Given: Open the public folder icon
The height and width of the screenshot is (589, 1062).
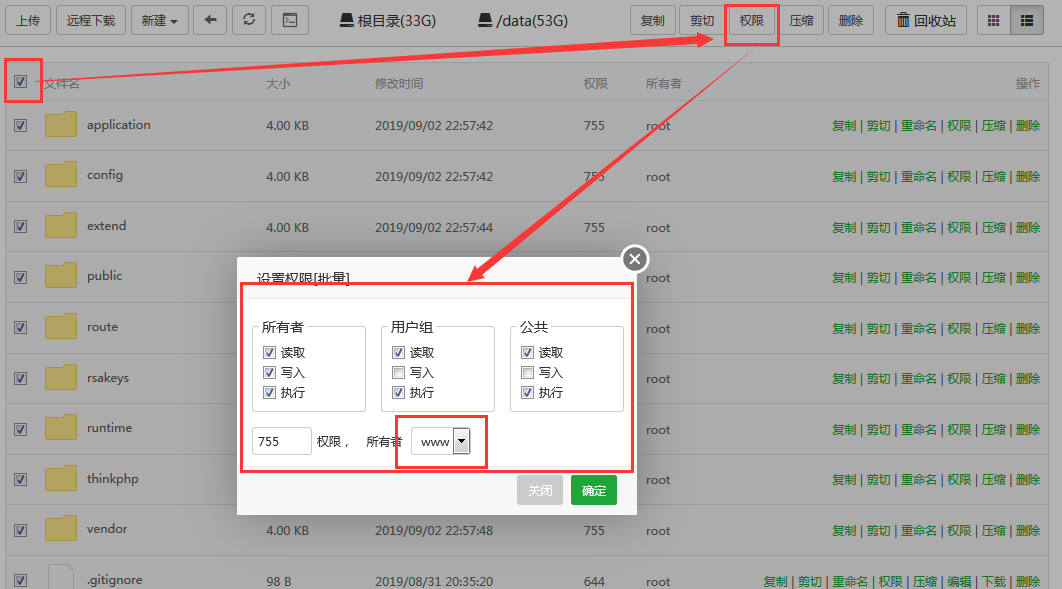Looking at the screenshot, I should pos(61,276).
